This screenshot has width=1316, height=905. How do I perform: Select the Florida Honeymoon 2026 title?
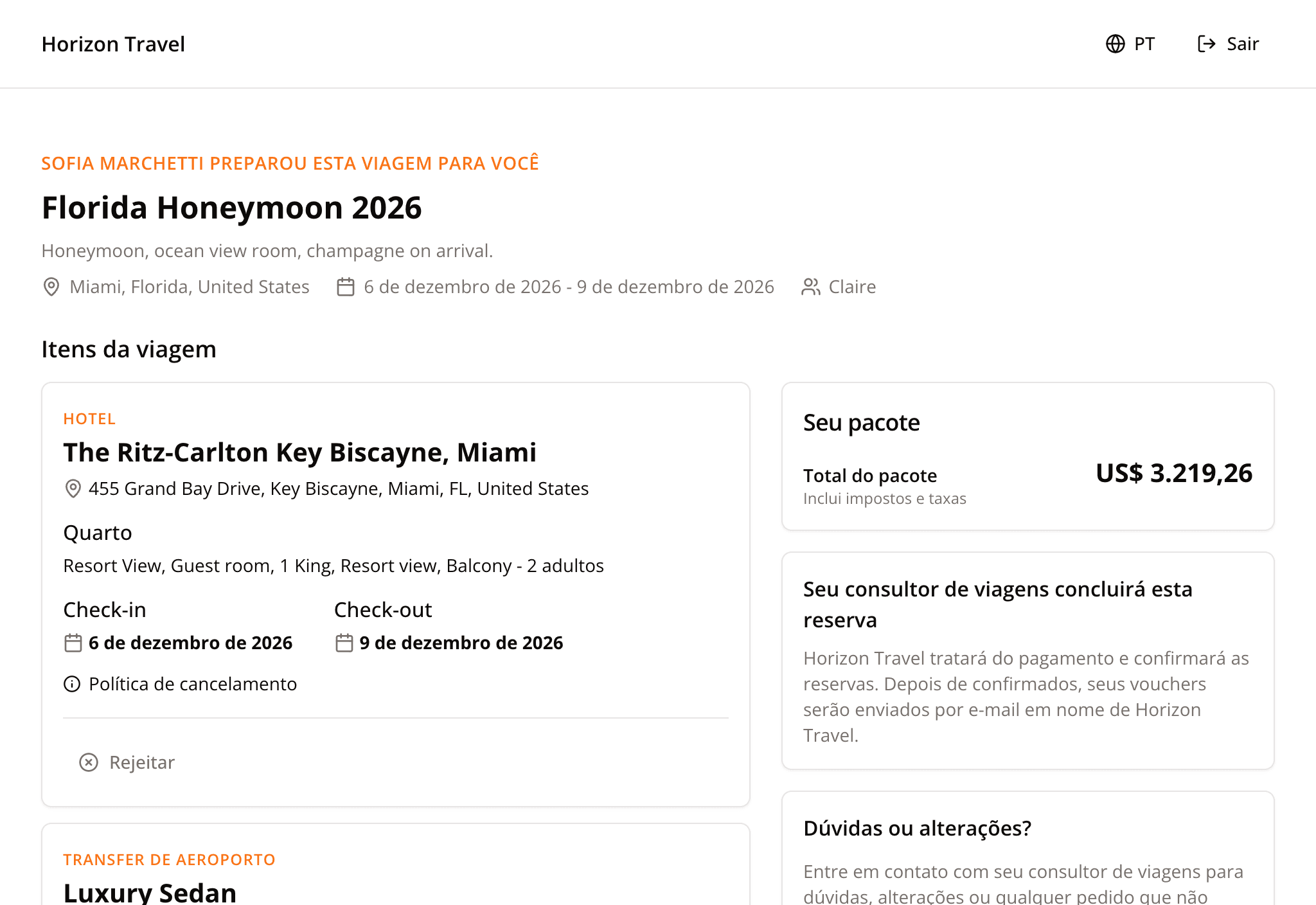point(231,208)
